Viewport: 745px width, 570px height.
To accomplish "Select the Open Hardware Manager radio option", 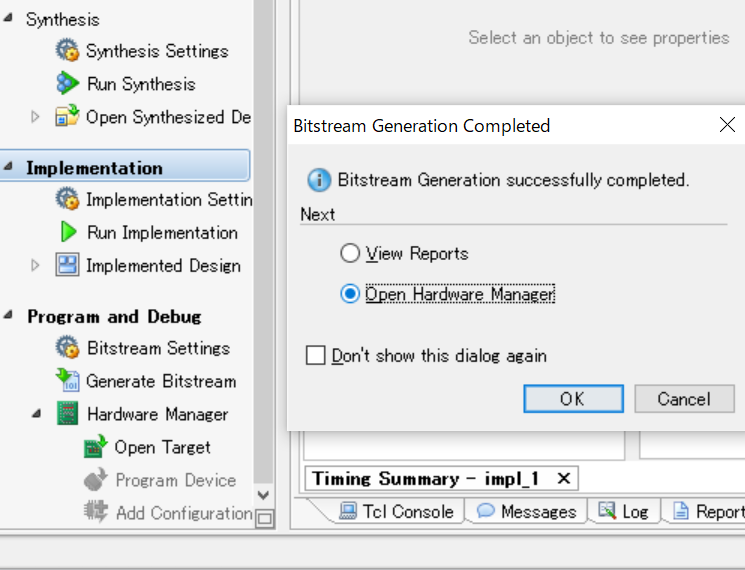I will (x=350, y=294).
